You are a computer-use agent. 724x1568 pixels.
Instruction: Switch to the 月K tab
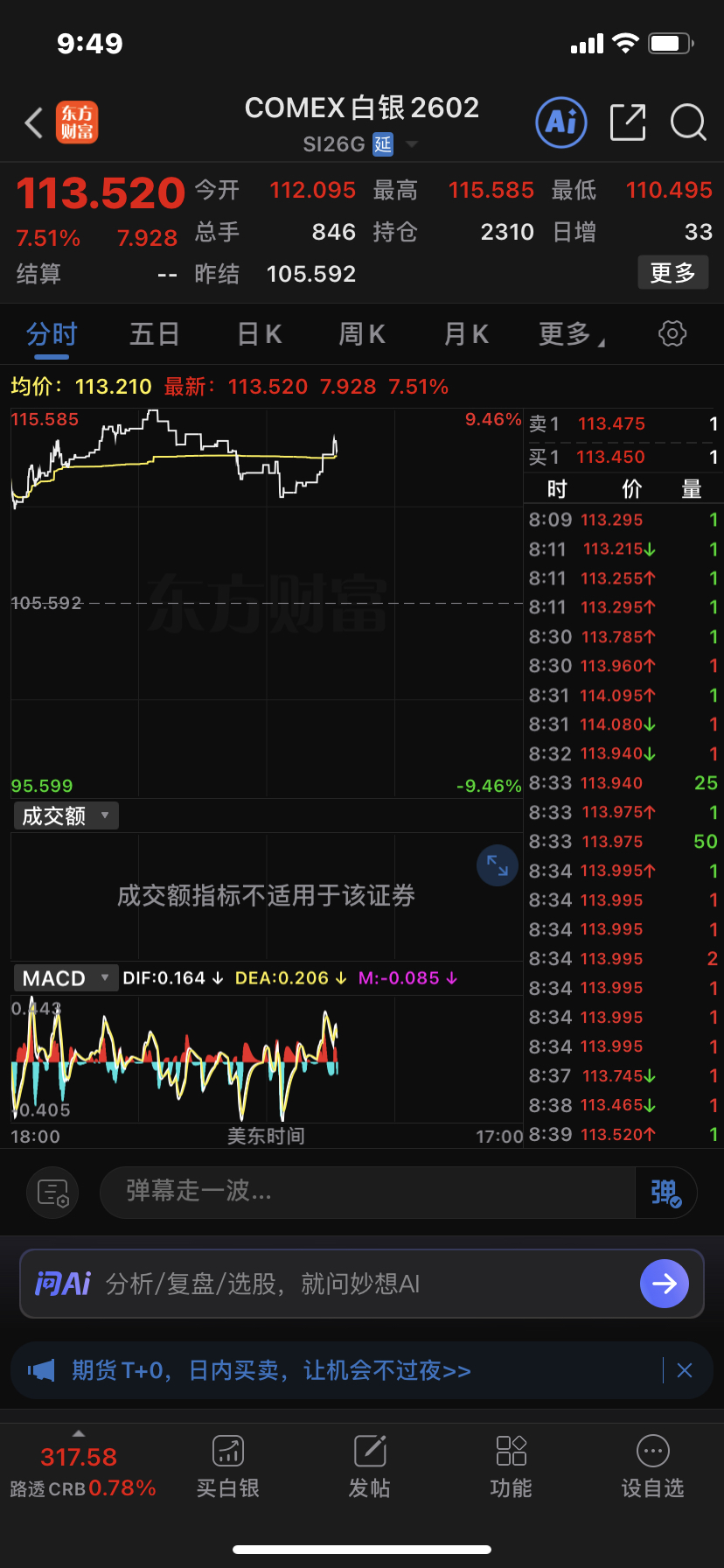click(466, 333)
